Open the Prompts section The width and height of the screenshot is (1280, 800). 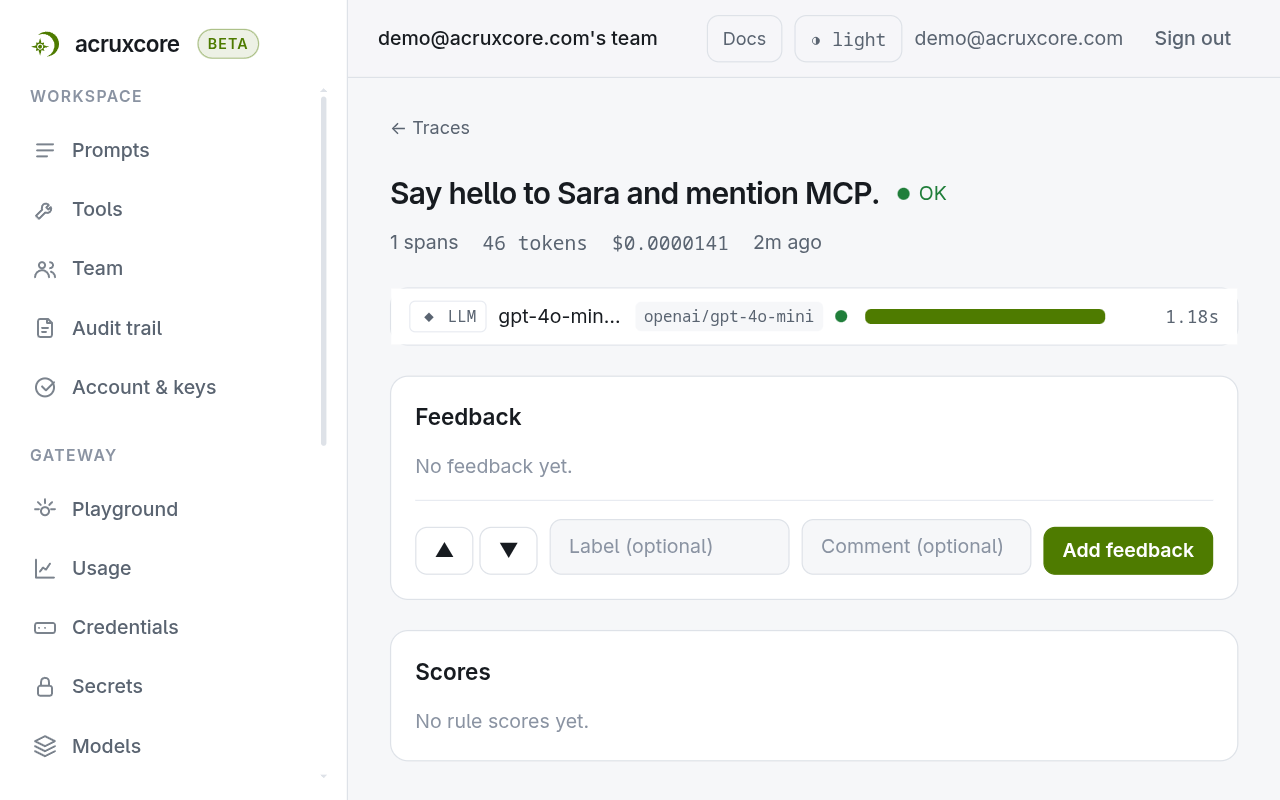click(x=110, y=150)
